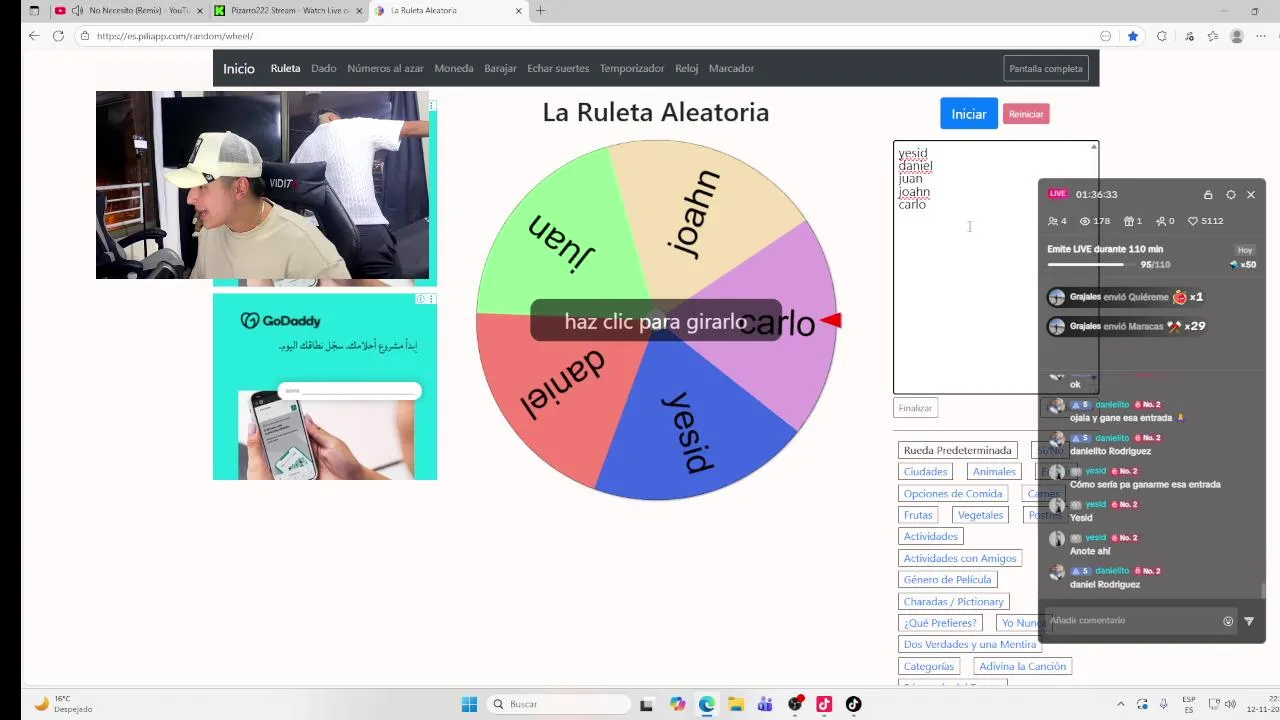The height and width of the screenshot is (720, 1280).
Task: Click the chat filter icon
Action: click(x=1249, y=621)
